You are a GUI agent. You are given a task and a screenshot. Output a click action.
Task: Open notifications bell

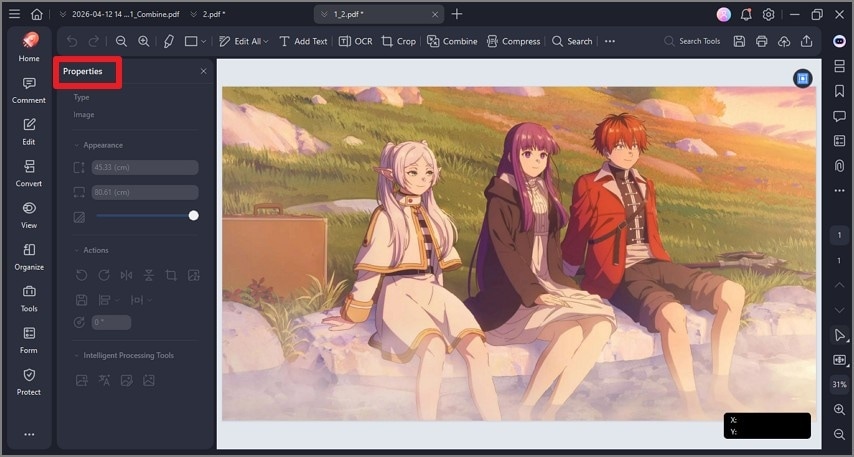coord(746,15)
